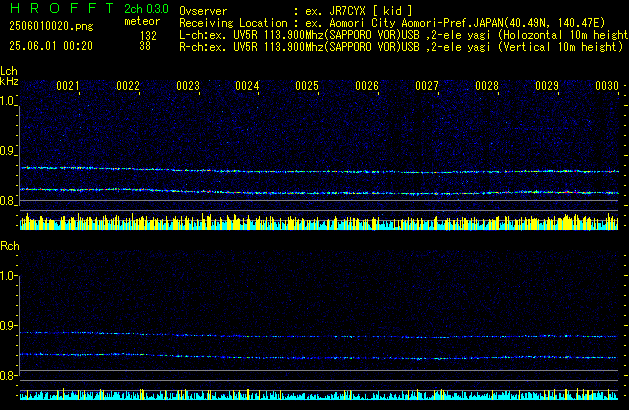Click the upper signal trace in Rch spectrogram

pos(319,335)
